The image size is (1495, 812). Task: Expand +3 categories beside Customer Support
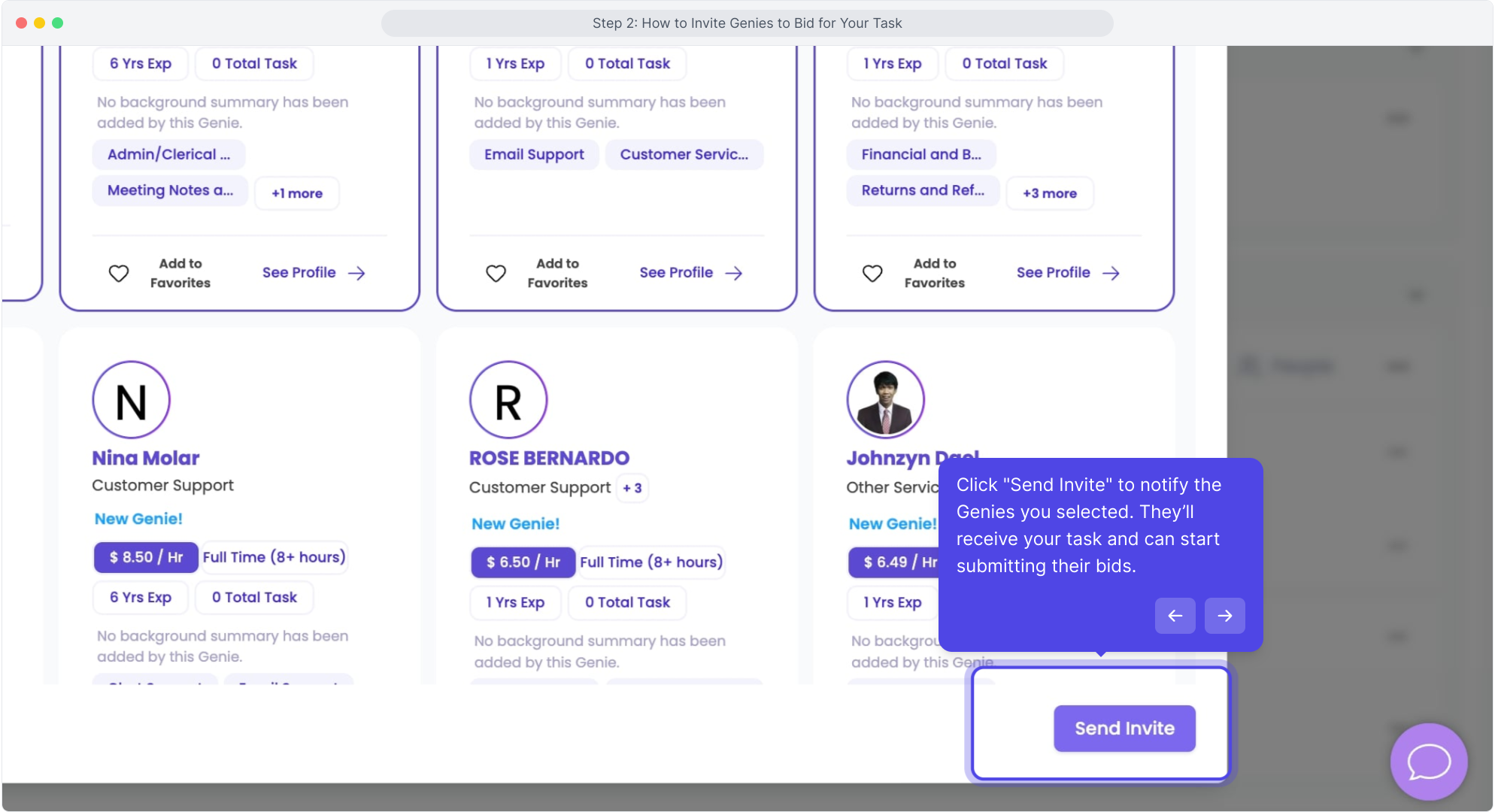point(632,488)
